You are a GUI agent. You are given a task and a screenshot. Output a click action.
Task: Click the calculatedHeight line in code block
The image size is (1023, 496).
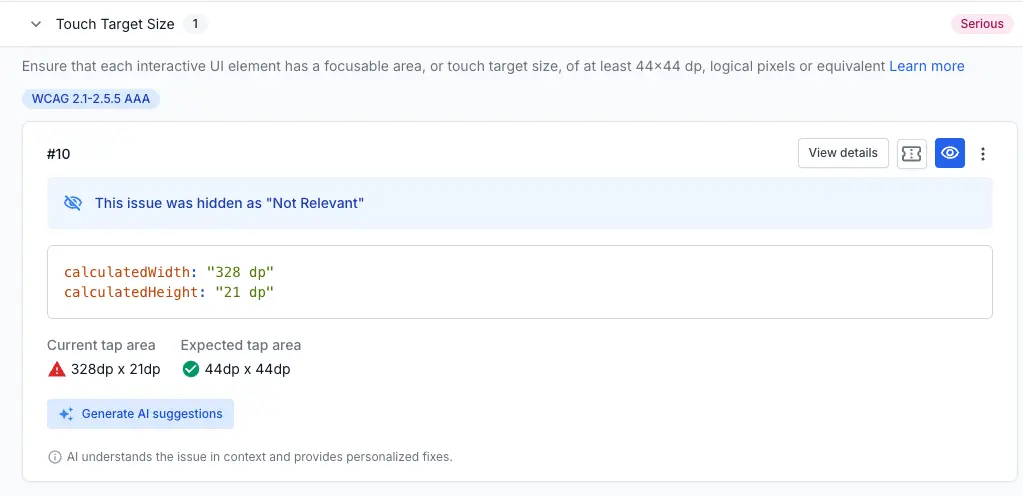pos(169,292)
